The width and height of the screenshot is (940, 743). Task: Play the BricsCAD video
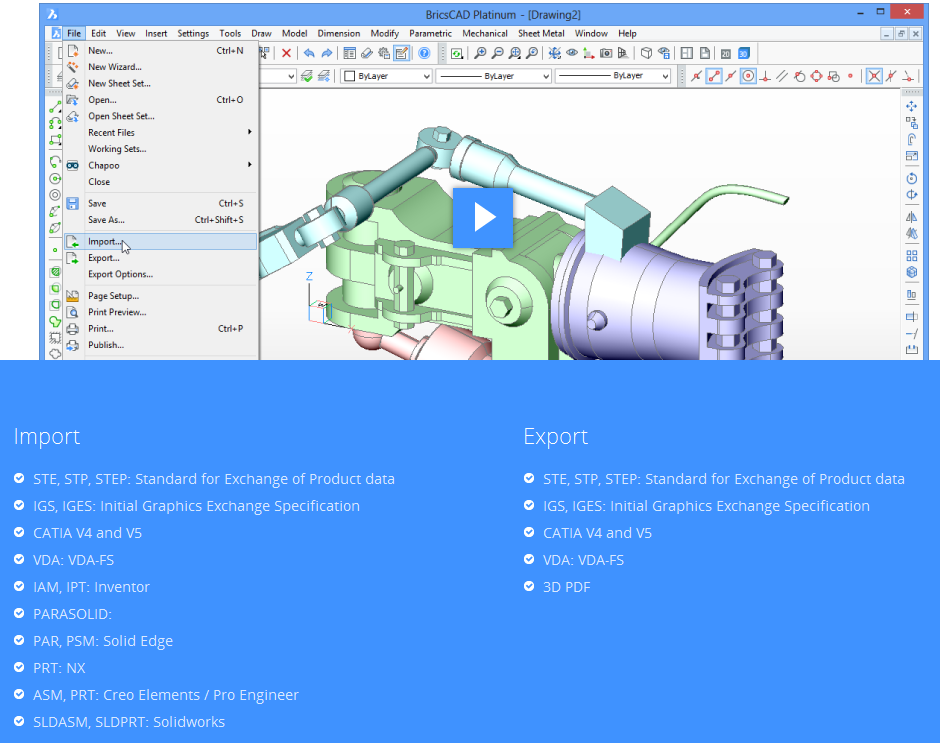[x=483, y=218]
